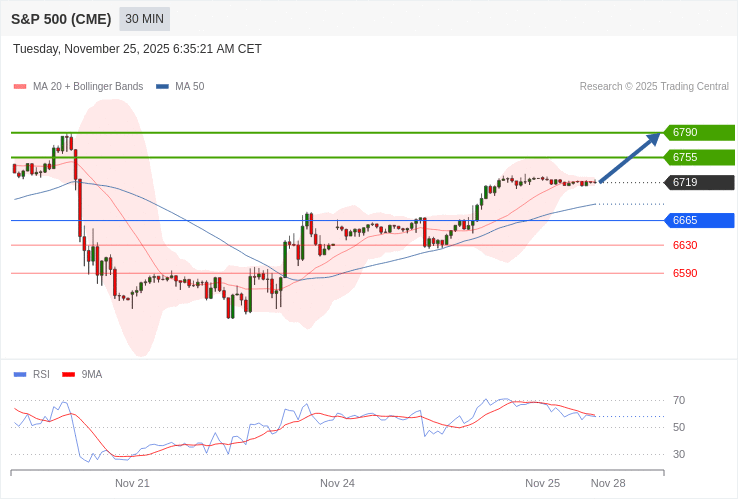Click the blue upward forecast arrow
The height and width of the screenshot is (500, 738).
(x=631, y=157)
